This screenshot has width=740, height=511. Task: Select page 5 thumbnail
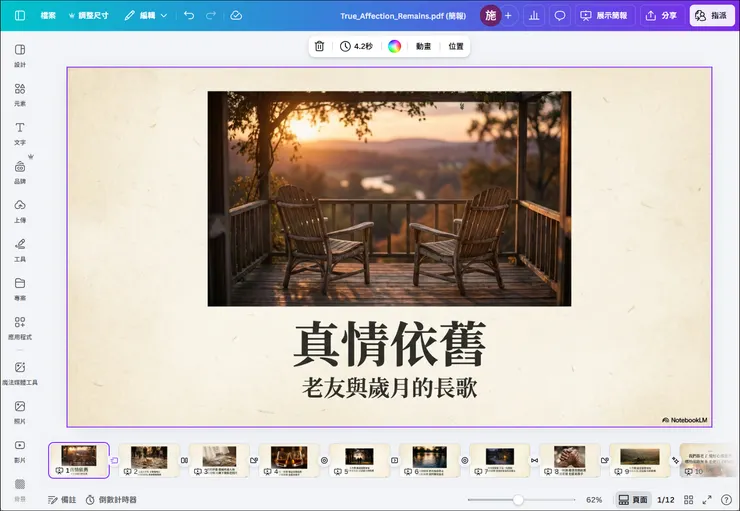360,460
